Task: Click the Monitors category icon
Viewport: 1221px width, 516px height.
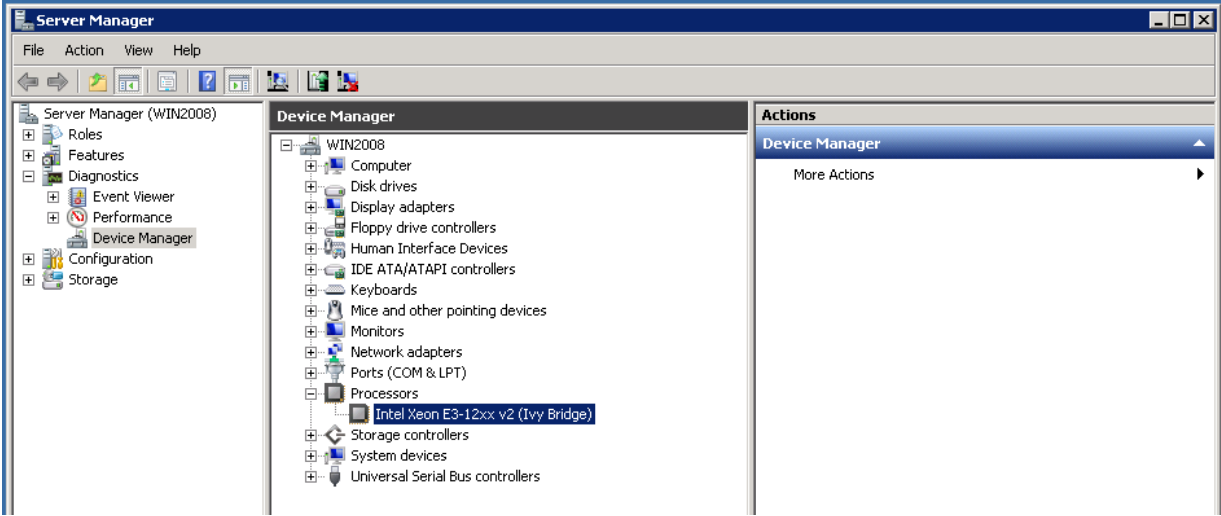Action: [x=335, y=331]
